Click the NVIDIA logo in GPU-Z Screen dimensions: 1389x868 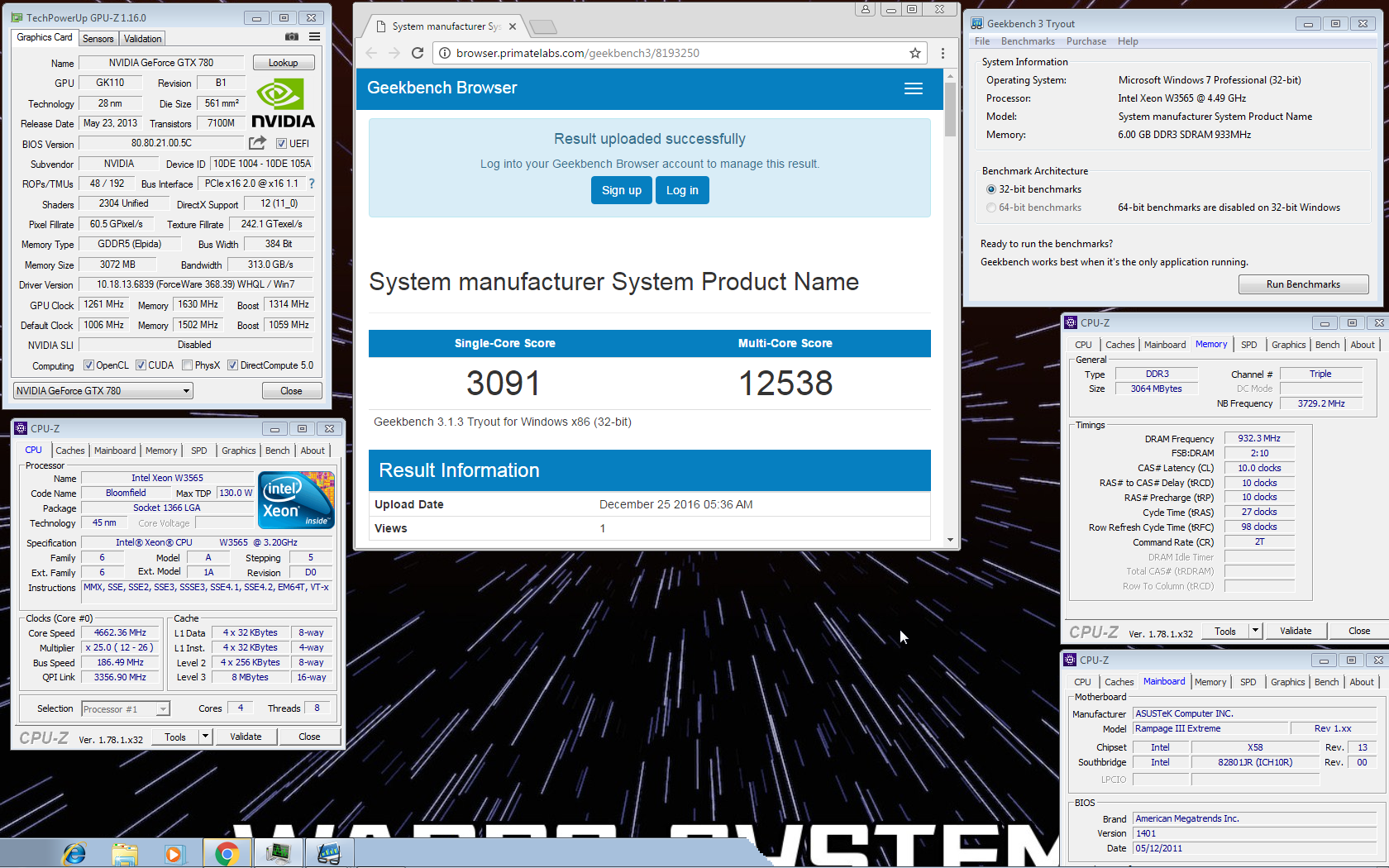click(x=283, y=104)
